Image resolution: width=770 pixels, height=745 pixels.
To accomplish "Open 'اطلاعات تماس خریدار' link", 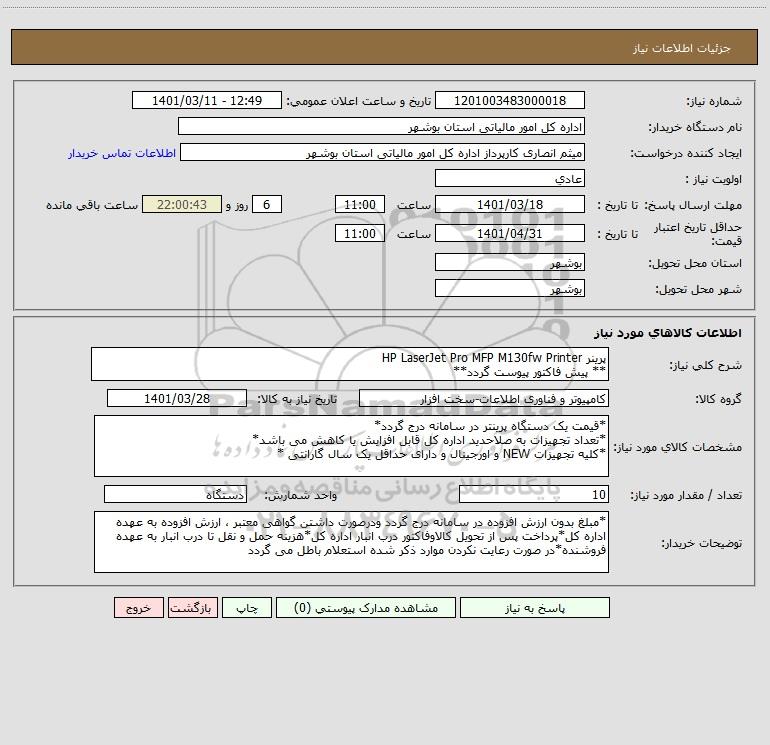I will (x=122, y=153).
